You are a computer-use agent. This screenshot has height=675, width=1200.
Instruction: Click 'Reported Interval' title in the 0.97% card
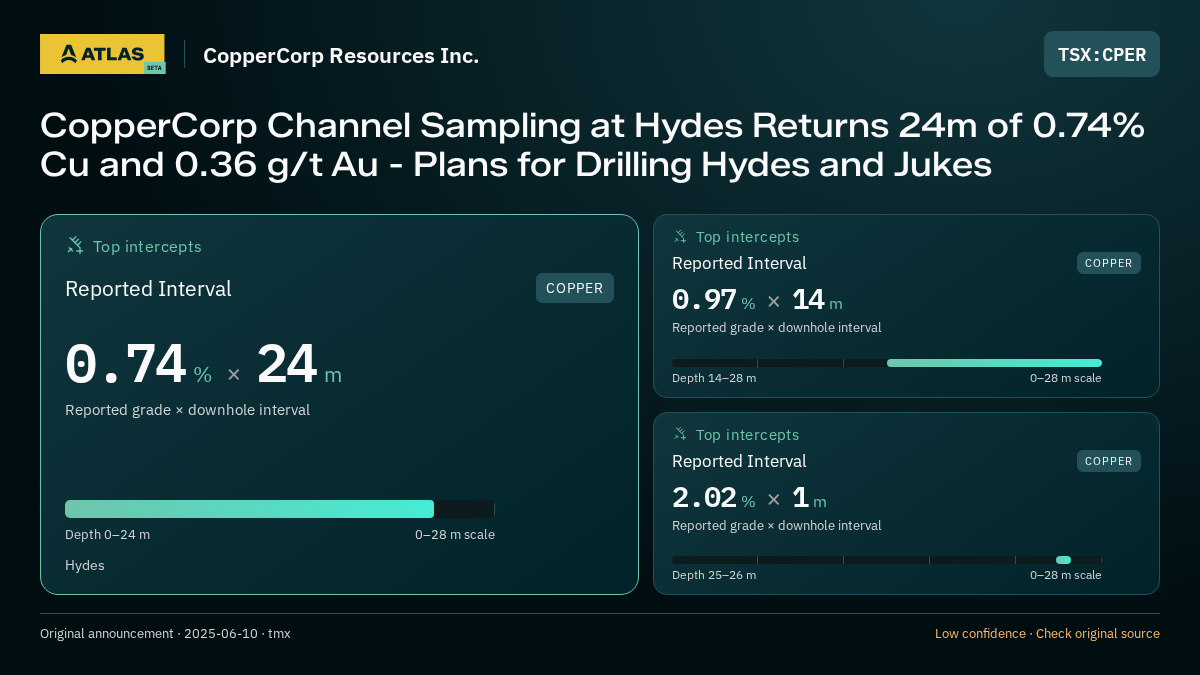click(739, 263)
